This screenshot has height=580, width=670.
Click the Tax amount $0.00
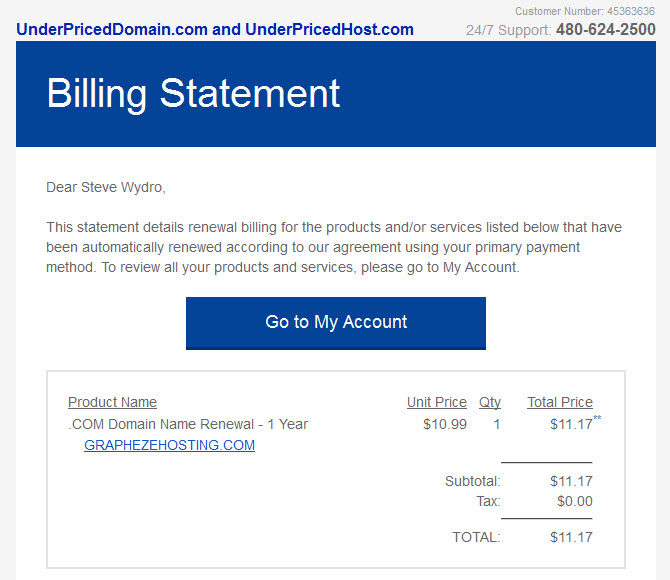coord(575,501)
